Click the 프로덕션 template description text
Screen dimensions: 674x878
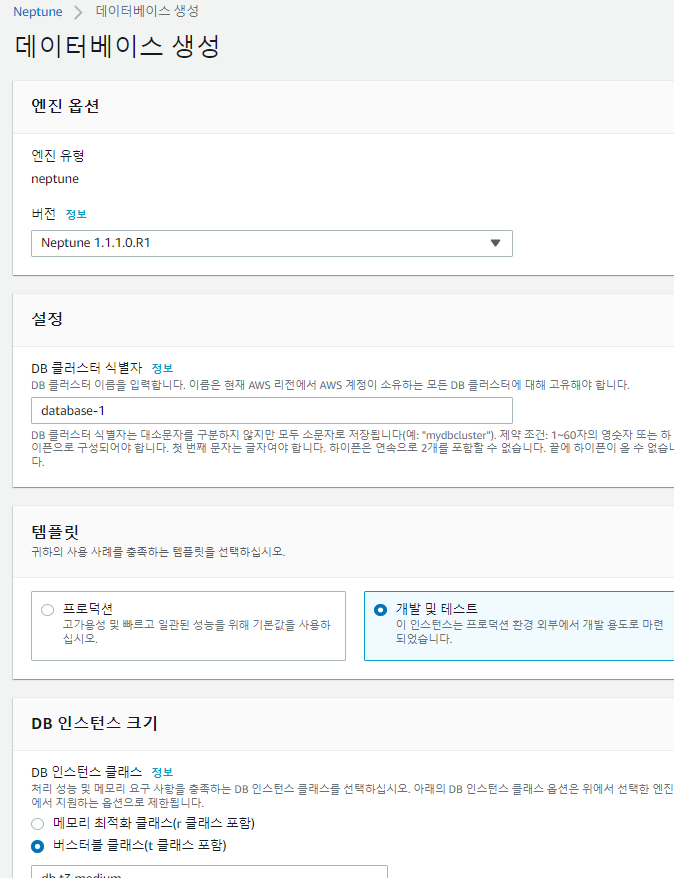tap(196, 631)
